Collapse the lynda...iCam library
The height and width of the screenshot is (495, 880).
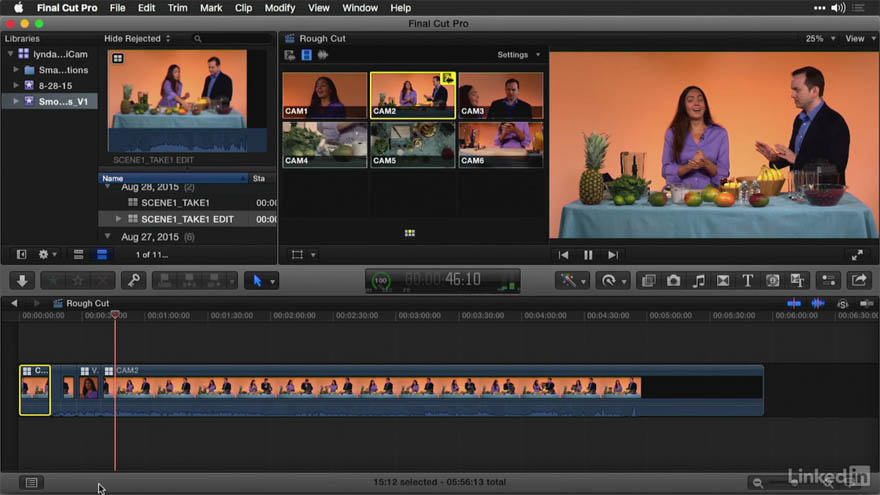[x=10, y=54]
